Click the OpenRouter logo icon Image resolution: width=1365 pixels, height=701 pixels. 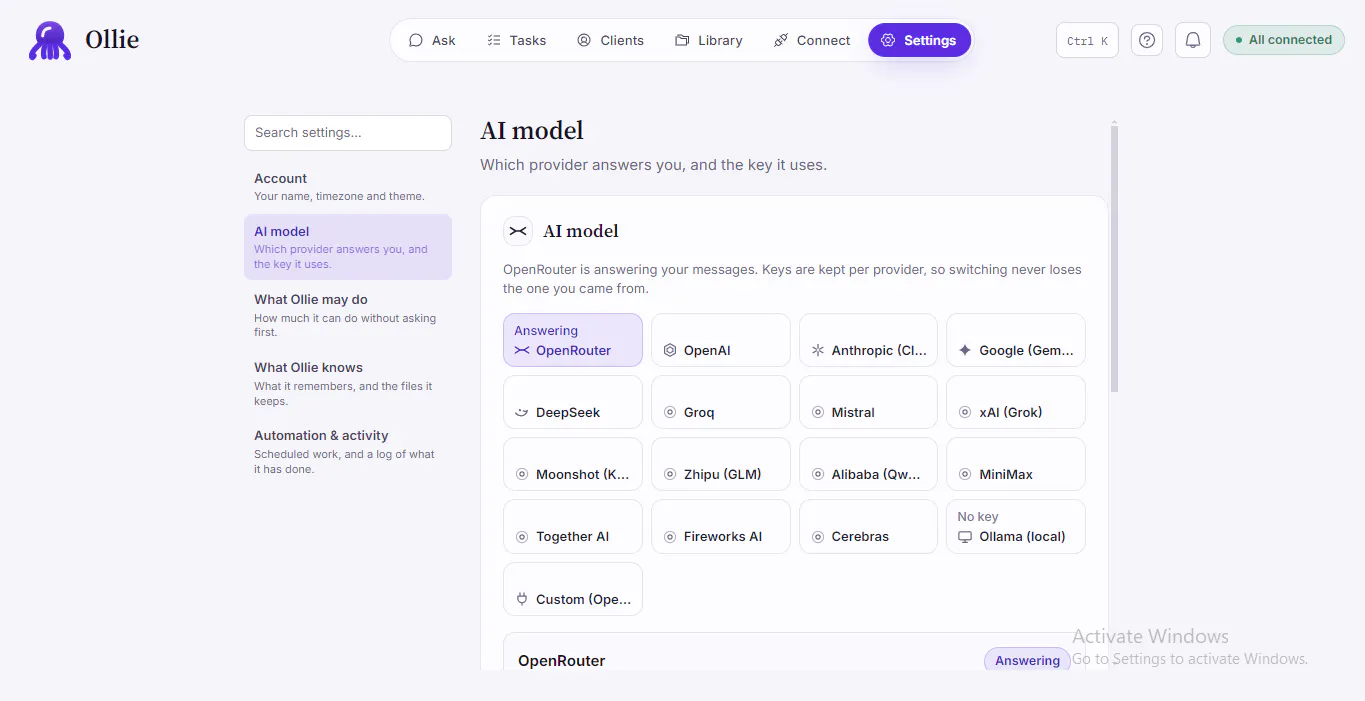click(x=522, y=351)
